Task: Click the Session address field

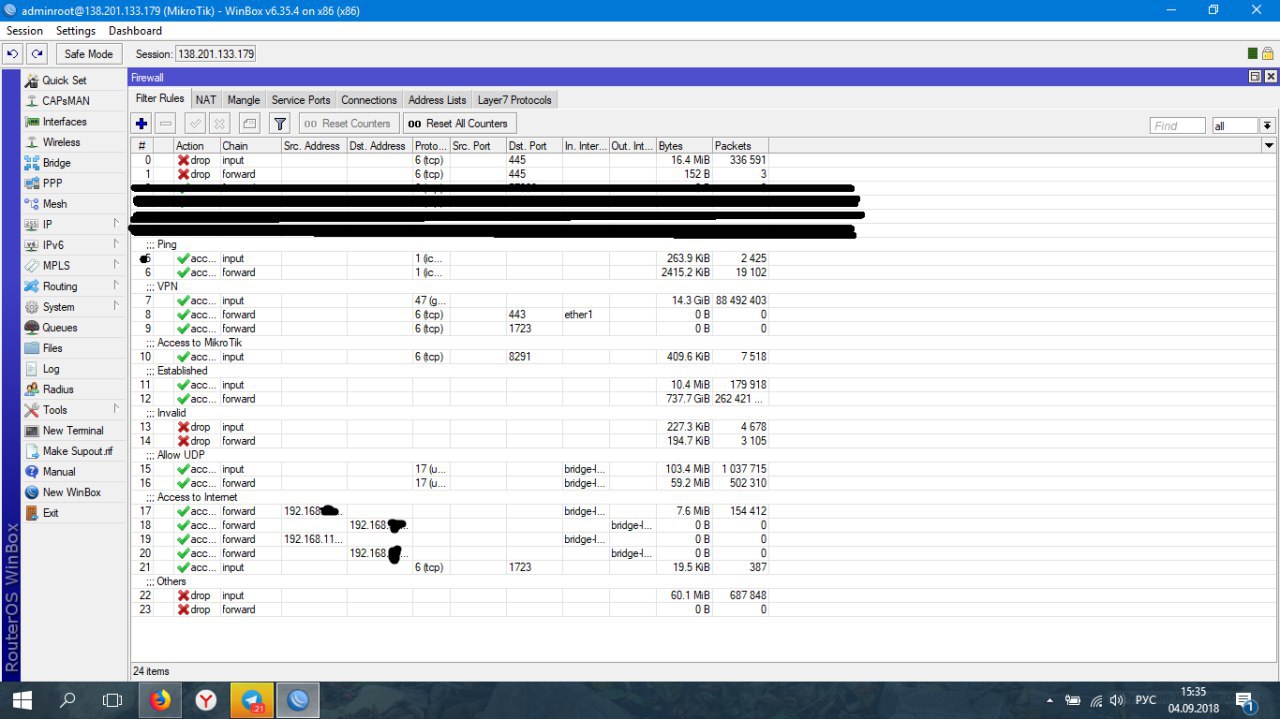Action: [x=216, y=54]
